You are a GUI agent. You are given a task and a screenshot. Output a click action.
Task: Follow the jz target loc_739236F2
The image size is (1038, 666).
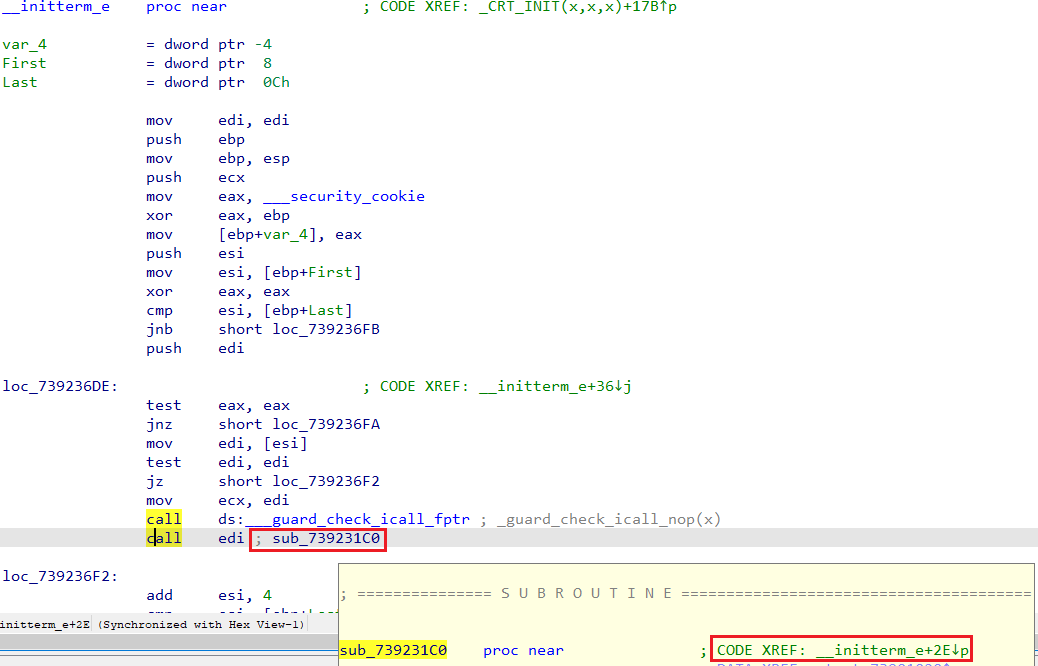(326, 481)
